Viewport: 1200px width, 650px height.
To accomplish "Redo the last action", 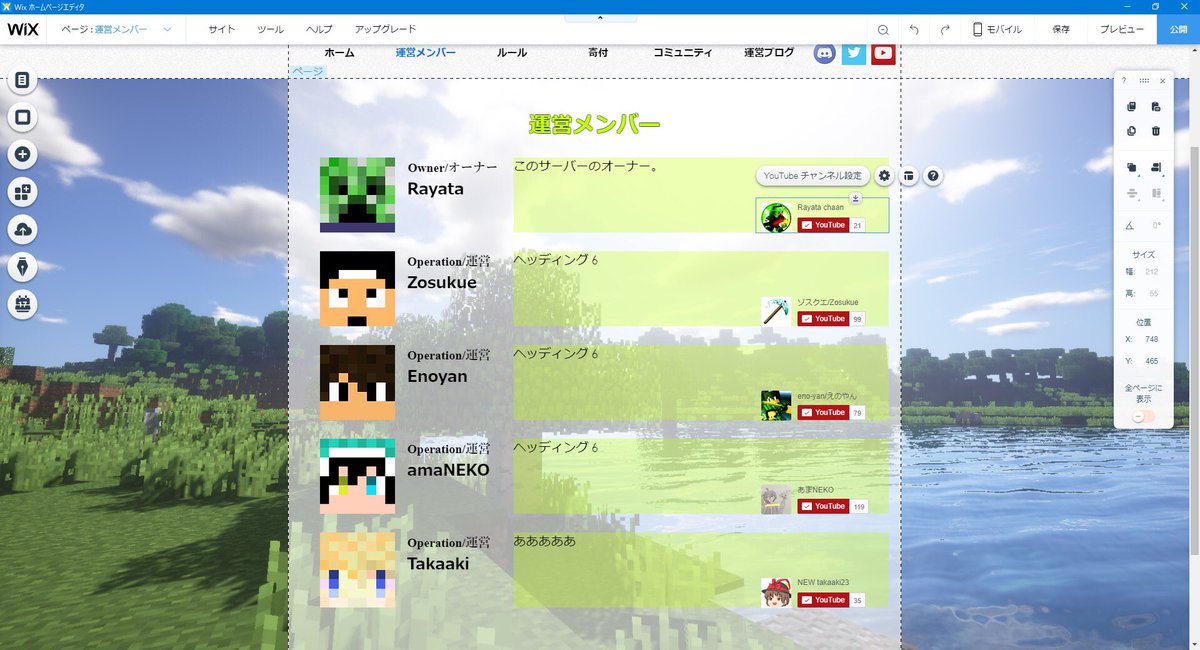I will [x=945, y=30].
